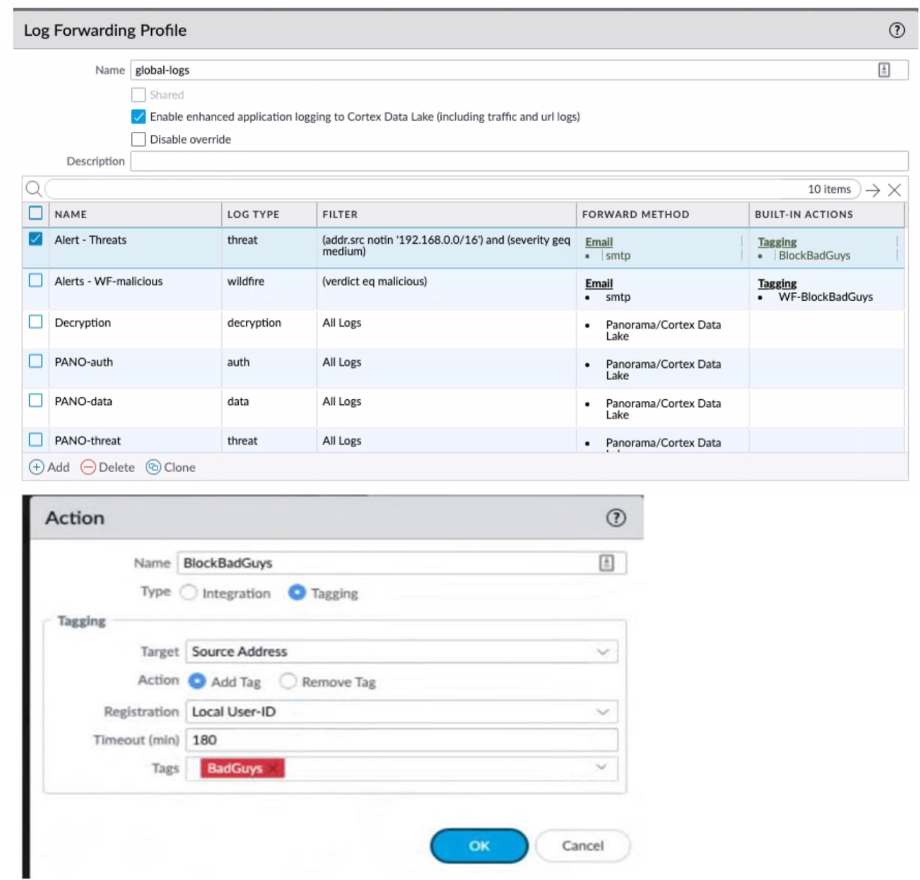Remove the BadGuys tag using its x
Viewport: 920px width, 880px height.
273,768
